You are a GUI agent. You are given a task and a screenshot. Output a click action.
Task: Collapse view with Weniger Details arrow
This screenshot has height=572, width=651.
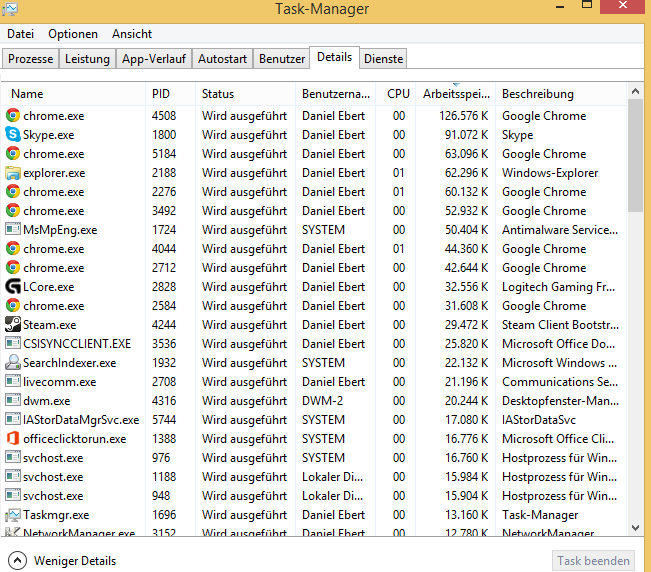(17, 561)
